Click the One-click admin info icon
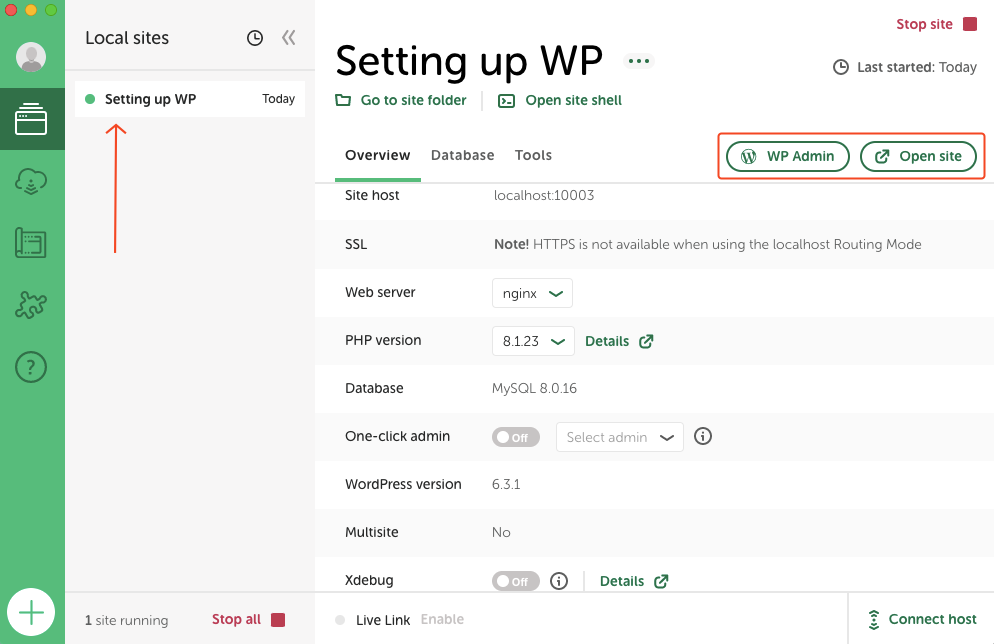The image size is (994, 644). [x=703, y=436]
